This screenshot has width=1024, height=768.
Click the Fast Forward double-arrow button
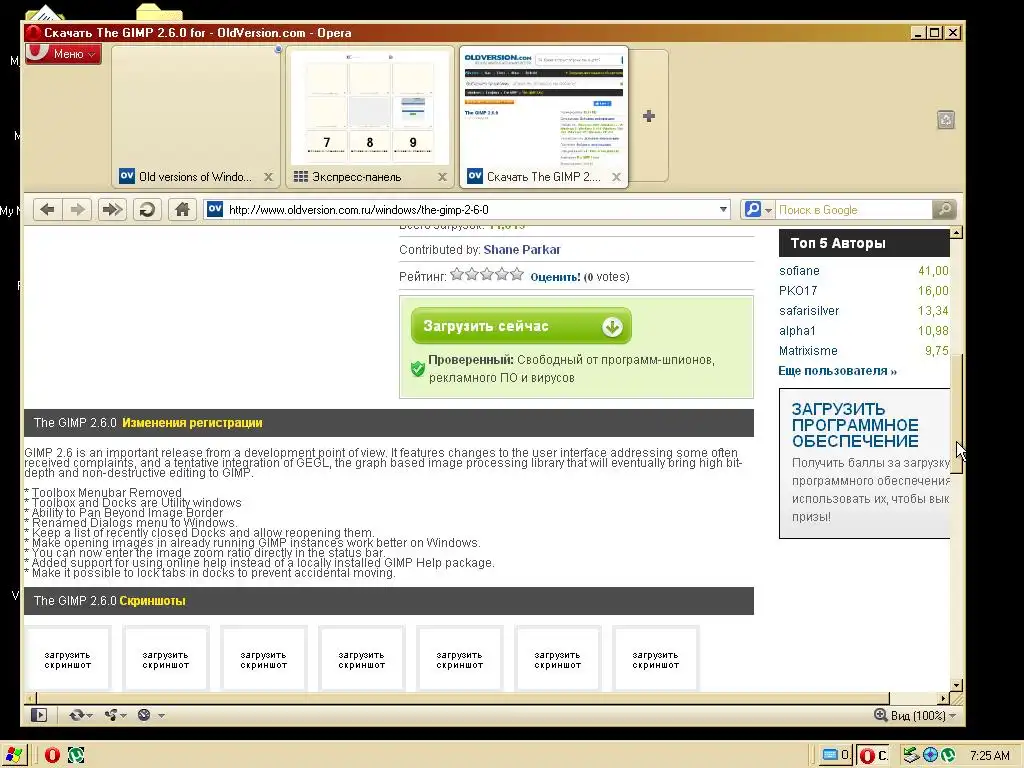tap(112, 210)
